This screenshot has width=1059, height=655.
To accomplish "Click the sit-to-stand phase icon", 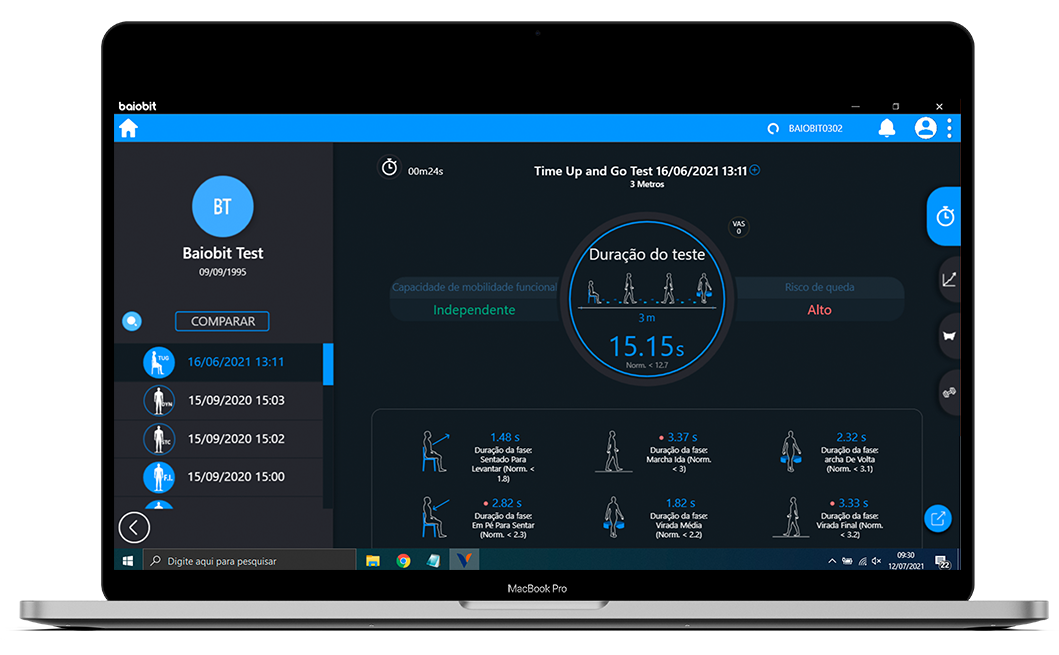I will coord(434,451).
